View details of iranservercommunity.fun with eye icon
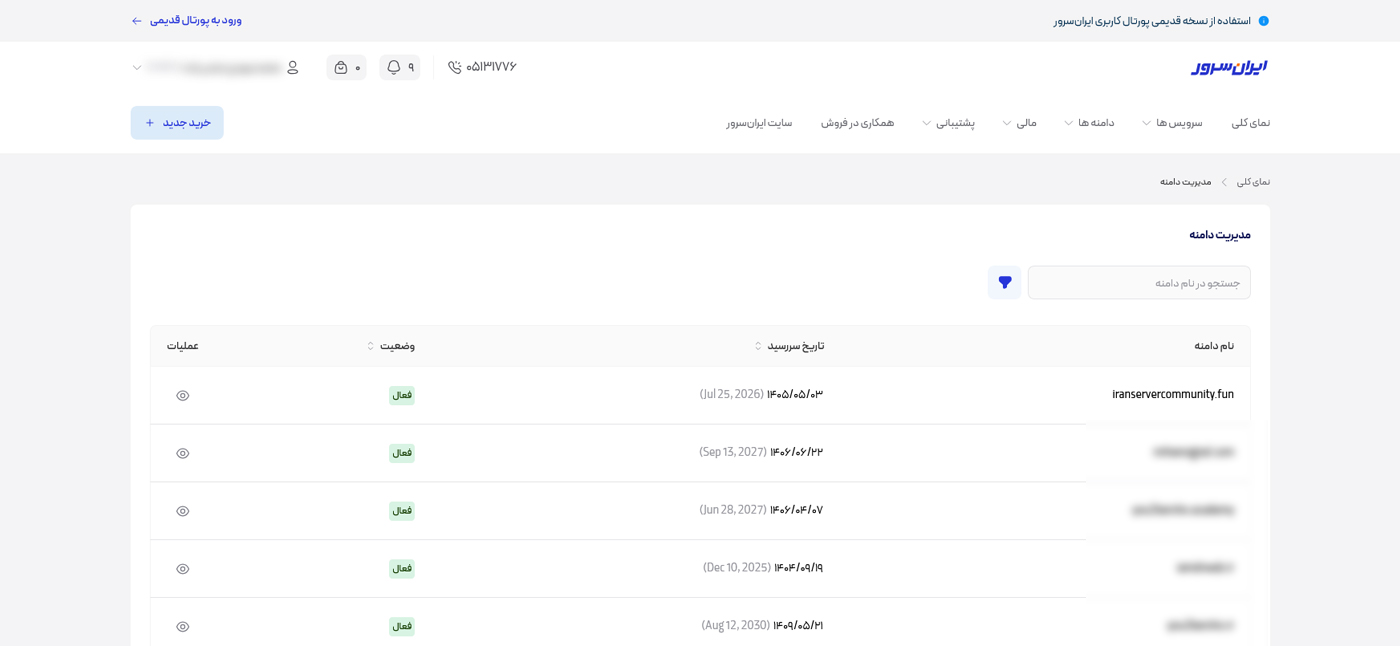The height and width of the screenshot is (646, 1400). pyautogui.click(x=183, y=396)
